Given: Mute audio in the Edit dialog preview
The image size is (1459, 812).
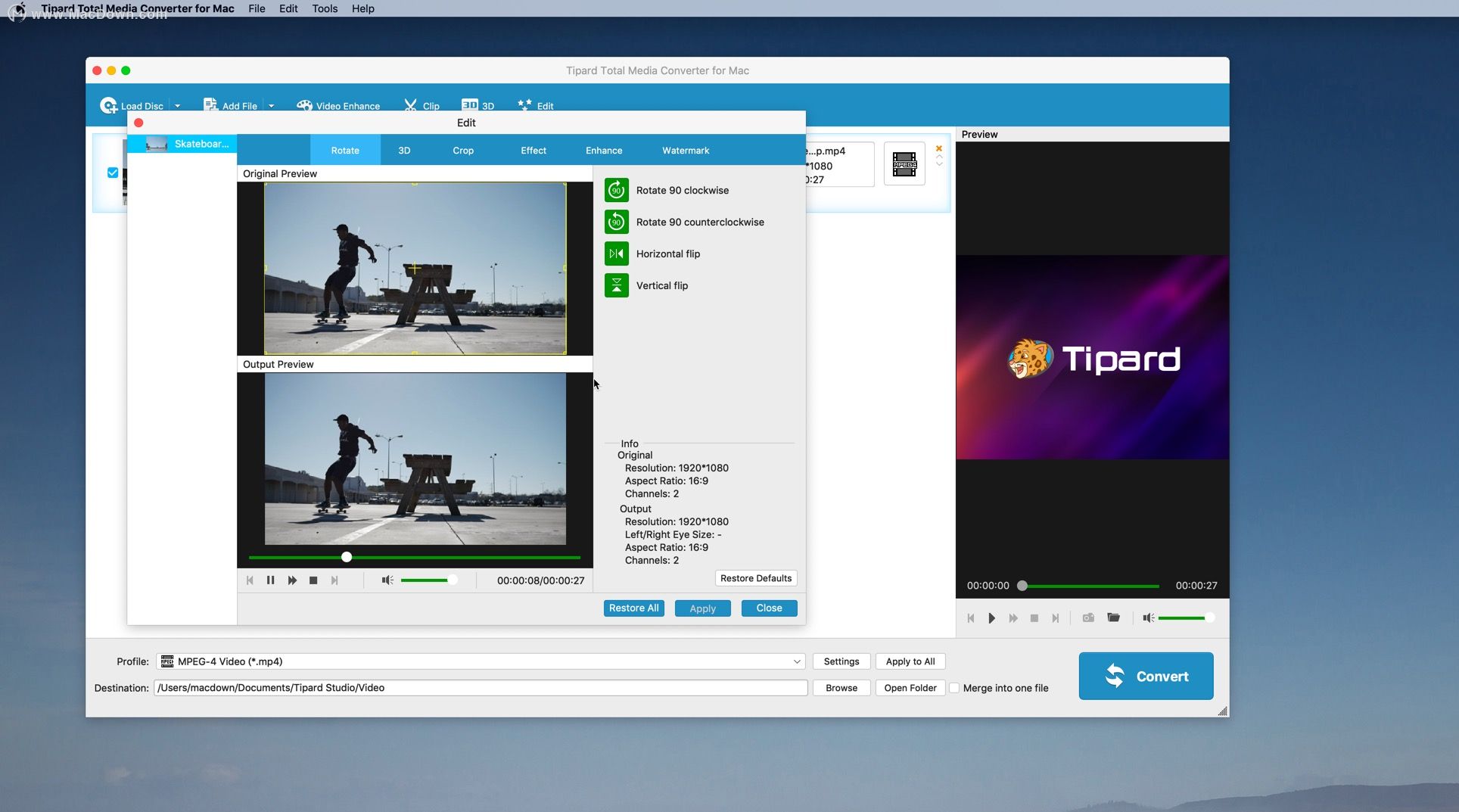Looking at the screenshot, I should 387,580.
